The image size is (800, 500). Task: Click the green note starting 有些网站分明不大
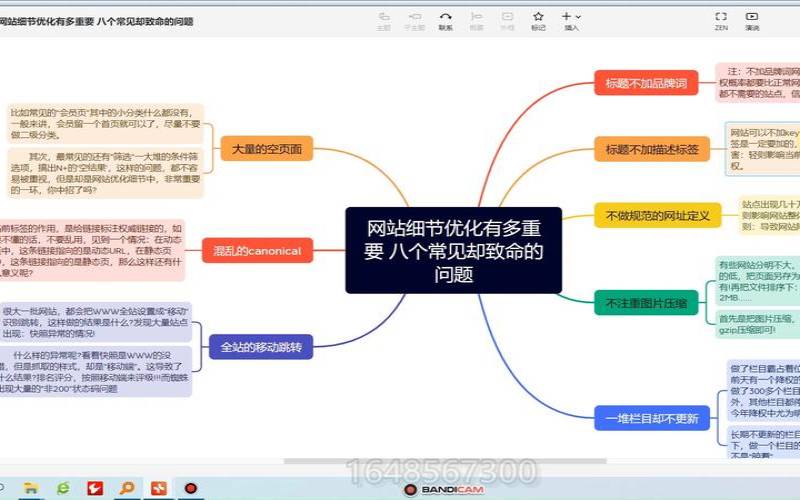(758, 281)
